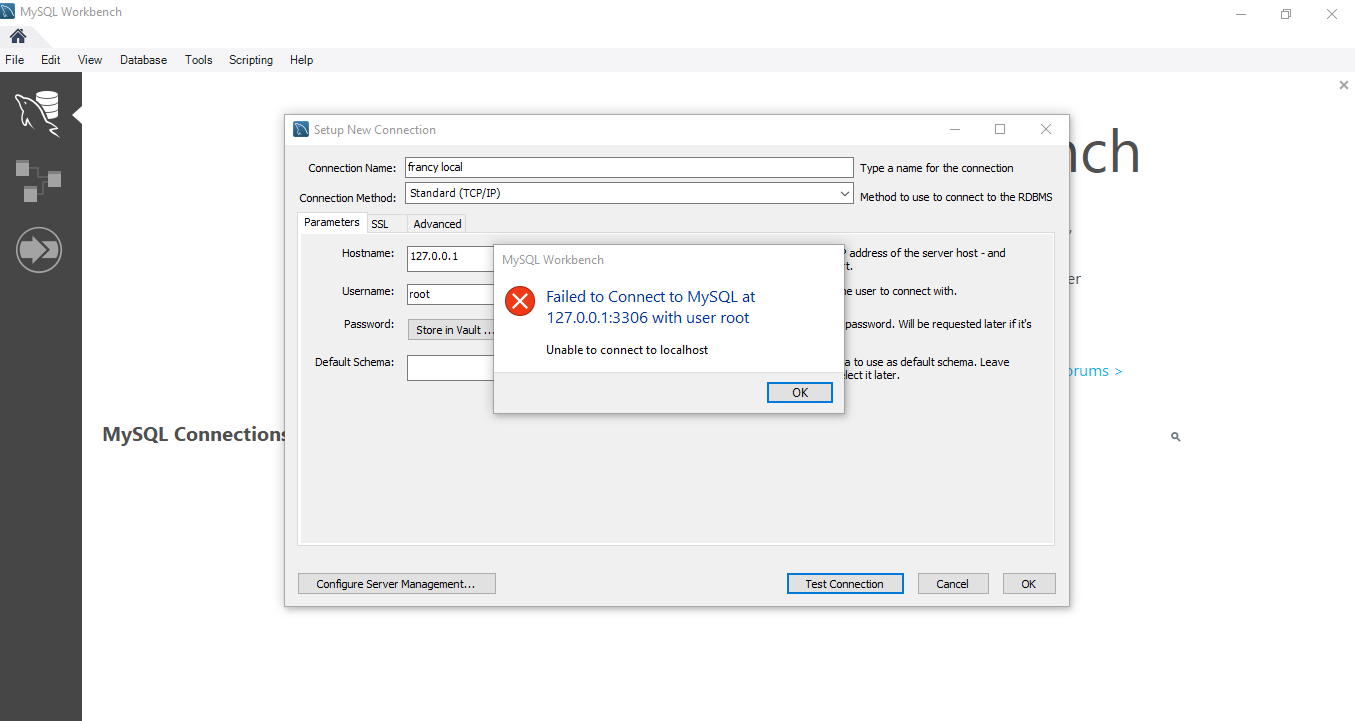Select the MySQL connections dolphin sidebar icon
Image resolution: width=1355 pixels, height=721 pixels.
click(x=37, y=113)
